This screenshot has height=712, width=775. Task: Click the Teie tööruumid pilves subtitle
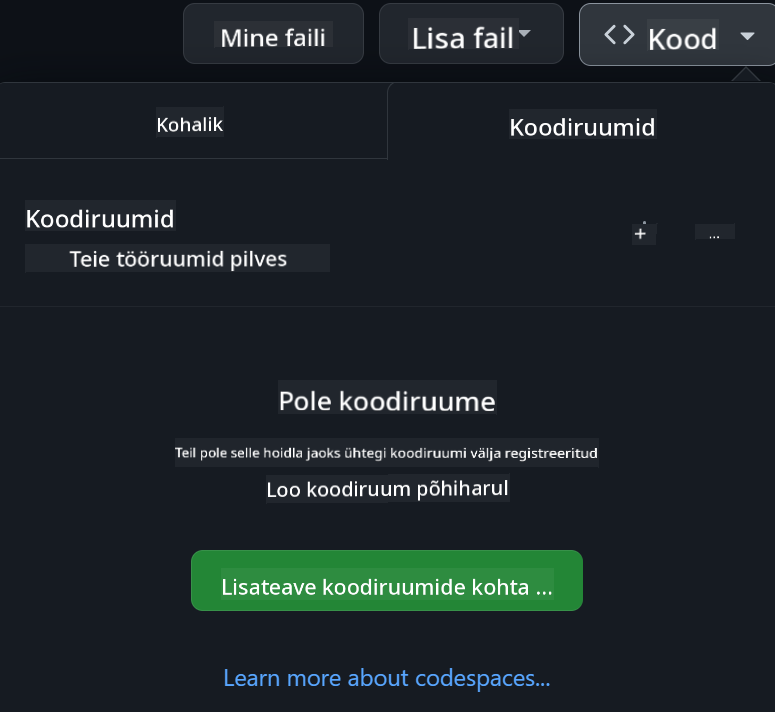click(x=178, y=259)
